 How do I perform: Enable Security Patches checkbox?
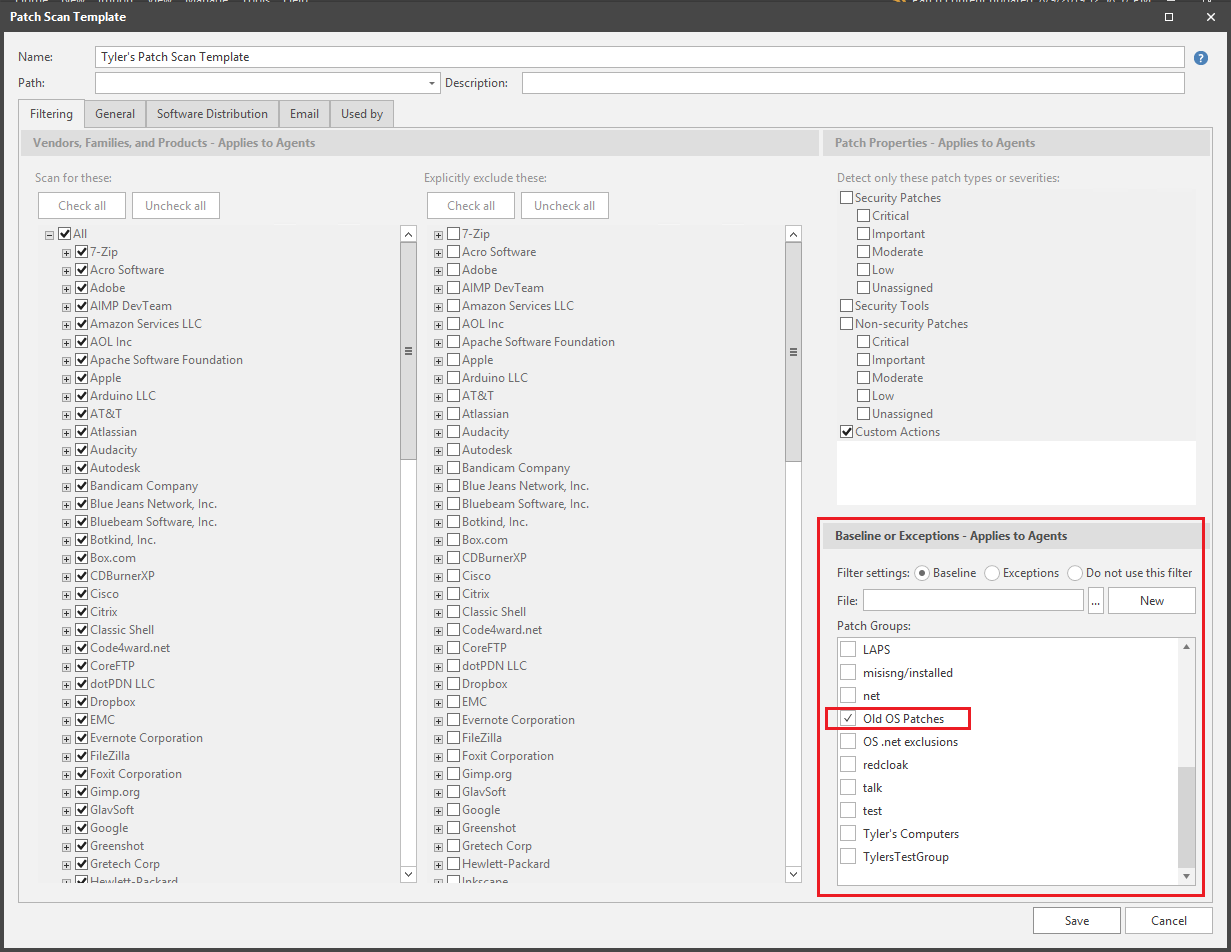tap(846, 198)
